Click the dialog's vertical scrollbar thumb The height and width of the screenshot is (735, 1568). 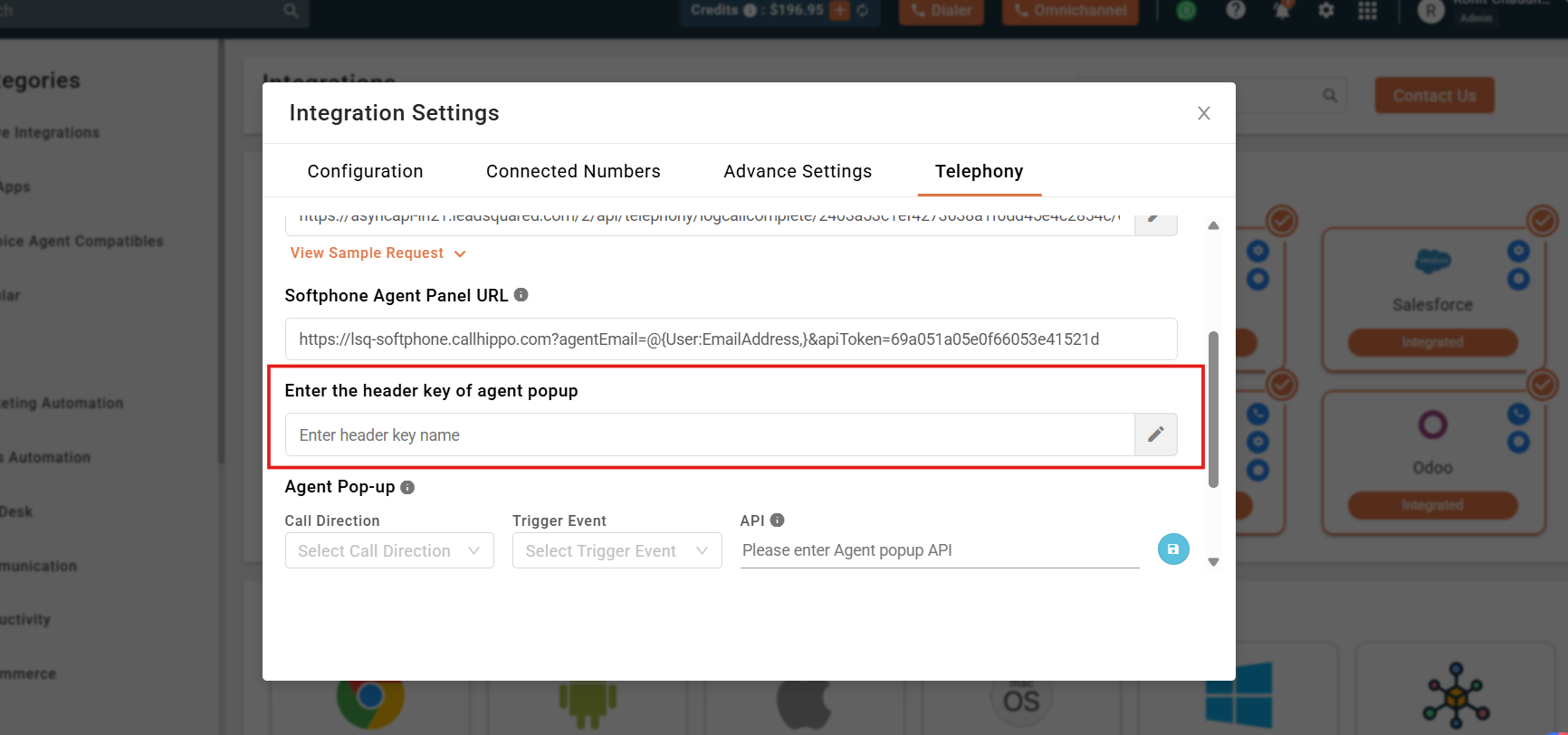[x=1213, y=409]
